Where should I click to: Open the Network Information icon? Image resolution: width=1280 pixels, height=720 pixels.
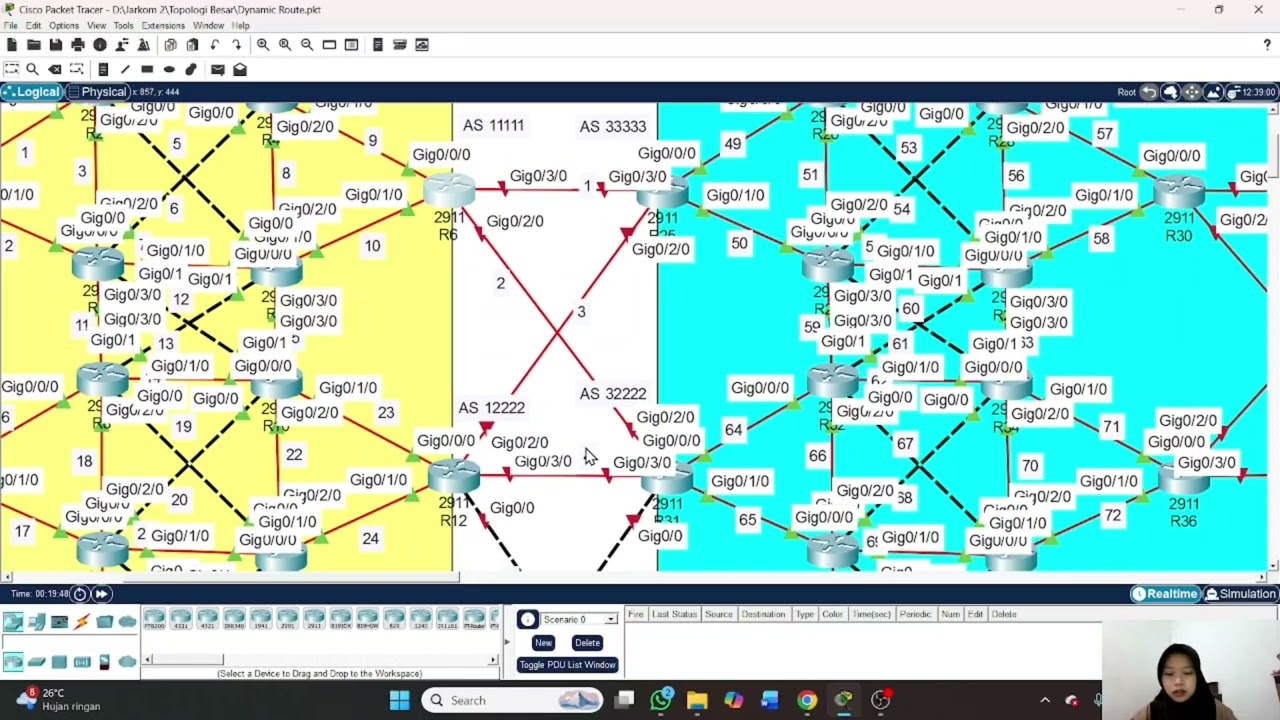100,45
